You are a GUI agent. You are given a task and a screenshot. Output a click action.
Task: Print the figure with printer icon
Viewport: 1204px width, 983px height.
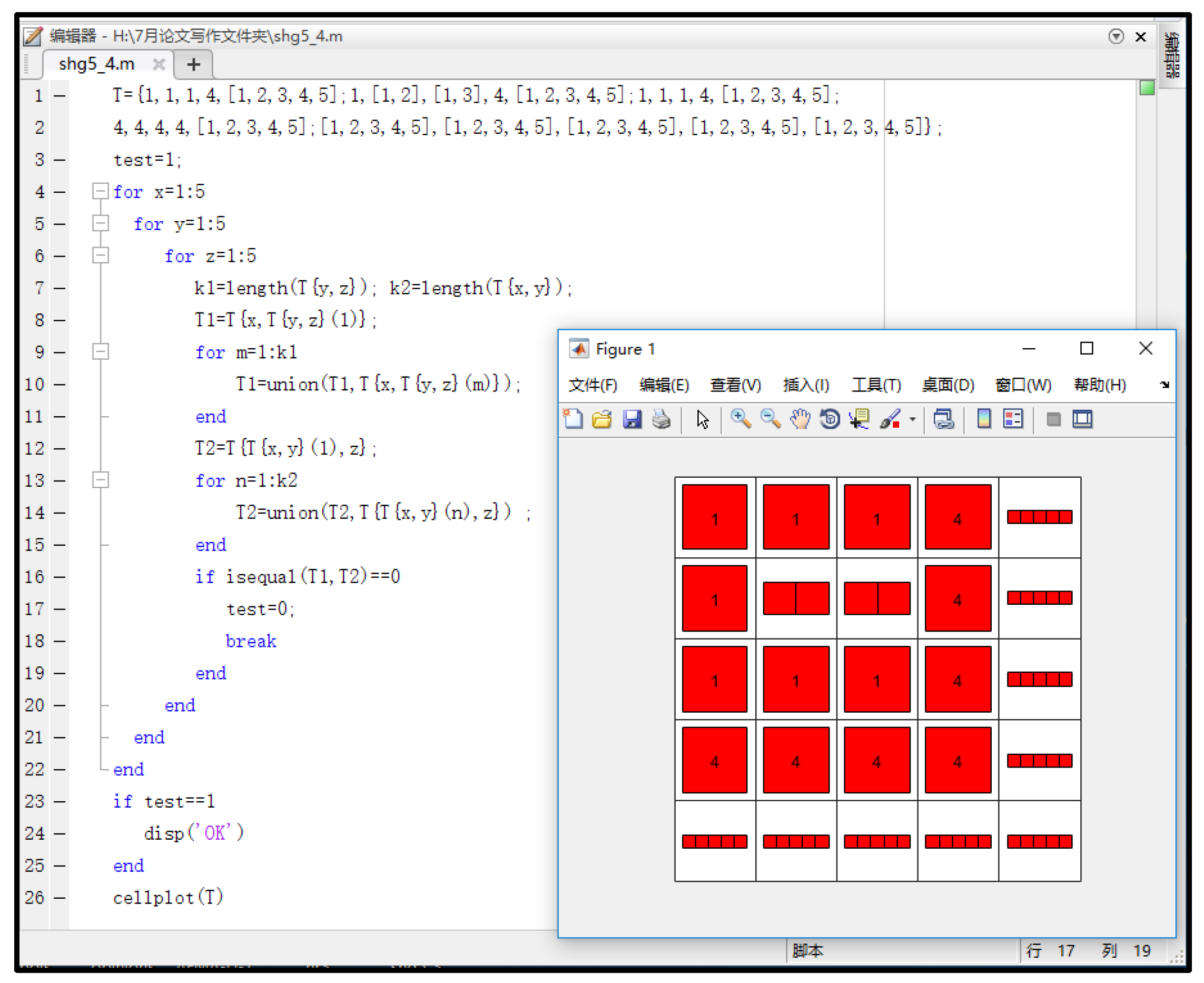point(661,419)
